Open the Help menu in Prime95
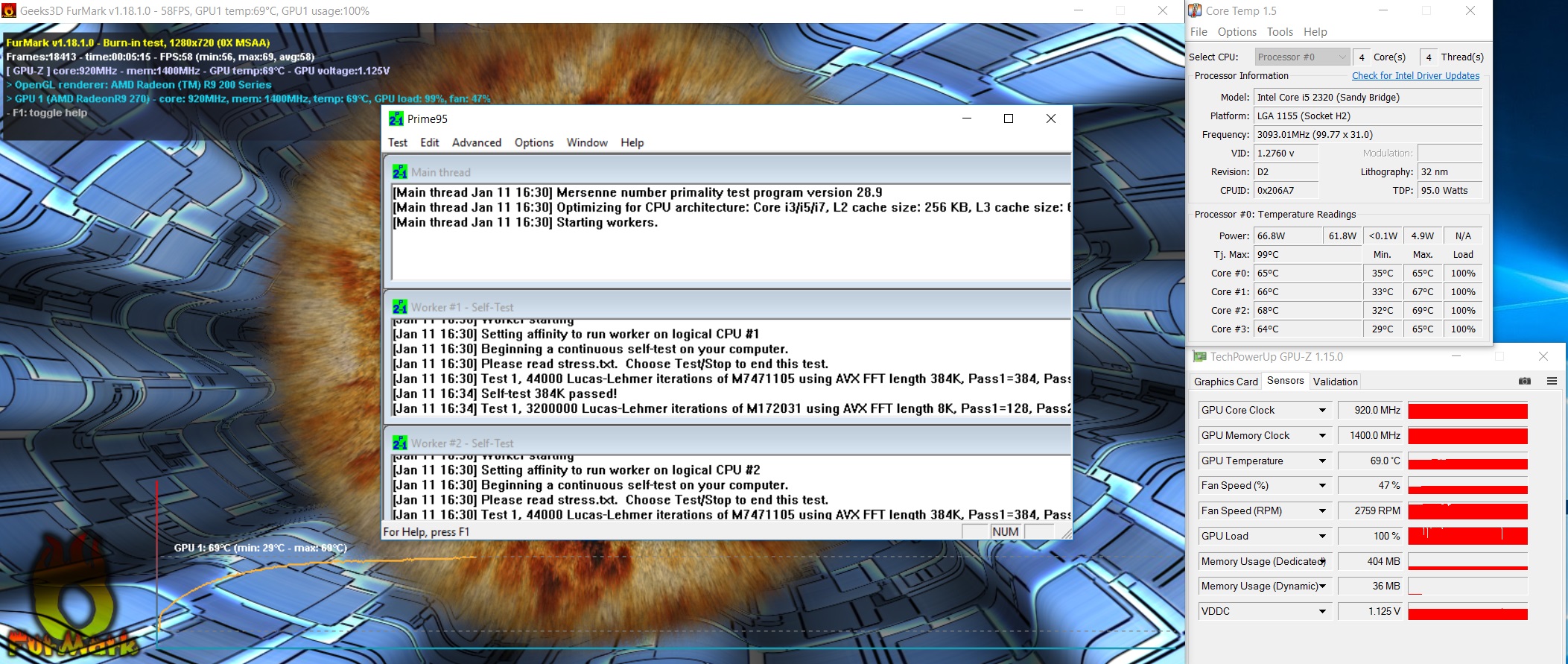Viewport: 1568px width, 664px height. click(x=632, y=142)
